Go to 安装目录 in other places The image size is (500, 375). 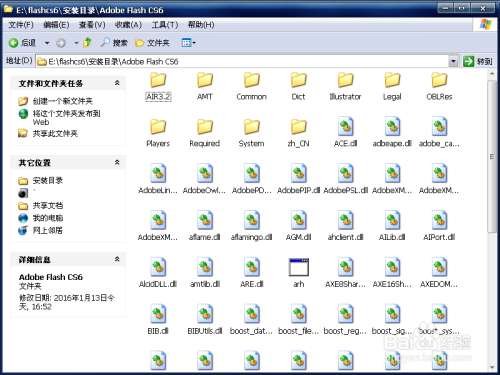pos(40,181)
